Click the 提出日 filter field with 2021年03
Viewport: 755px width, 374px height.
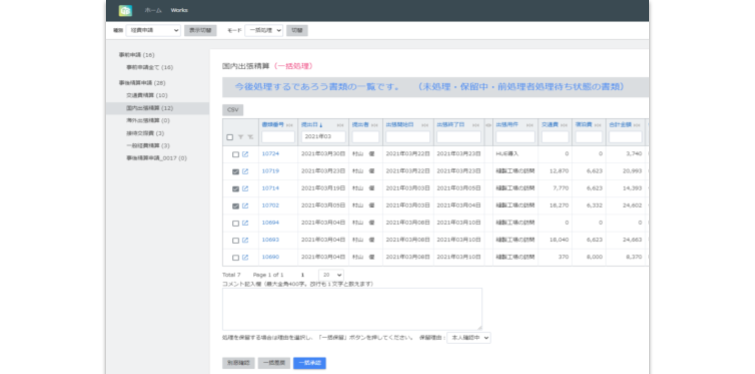(324, 137)
